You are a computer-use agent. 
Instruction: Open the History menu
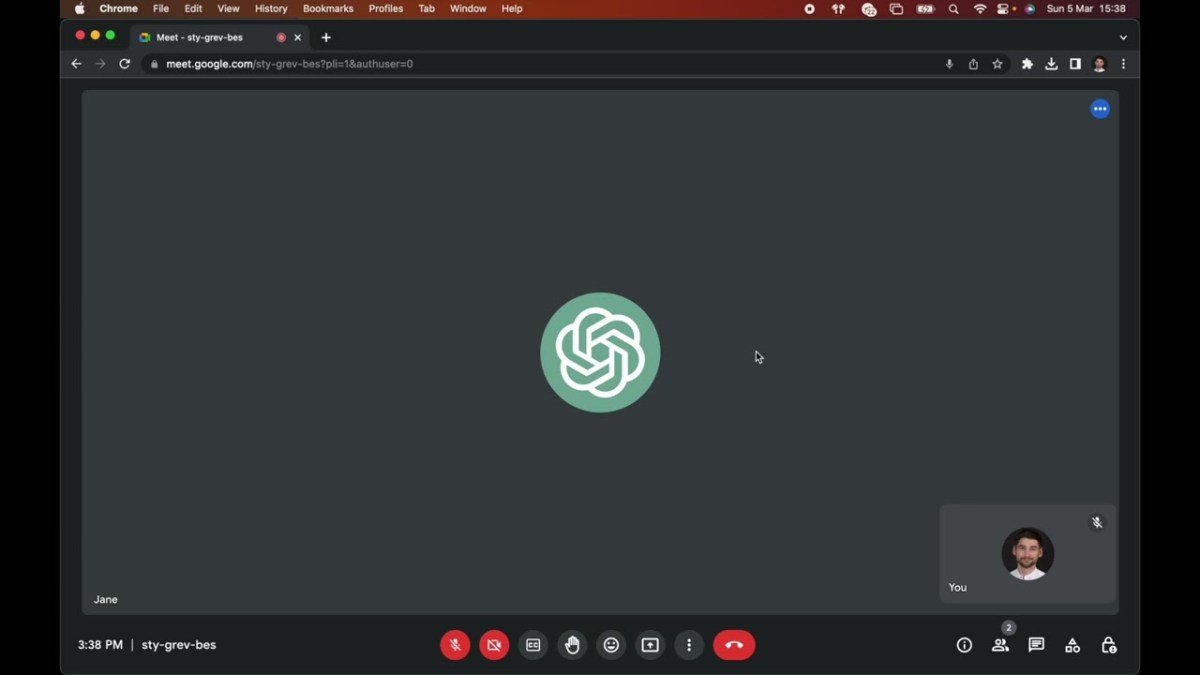(271, 8)
